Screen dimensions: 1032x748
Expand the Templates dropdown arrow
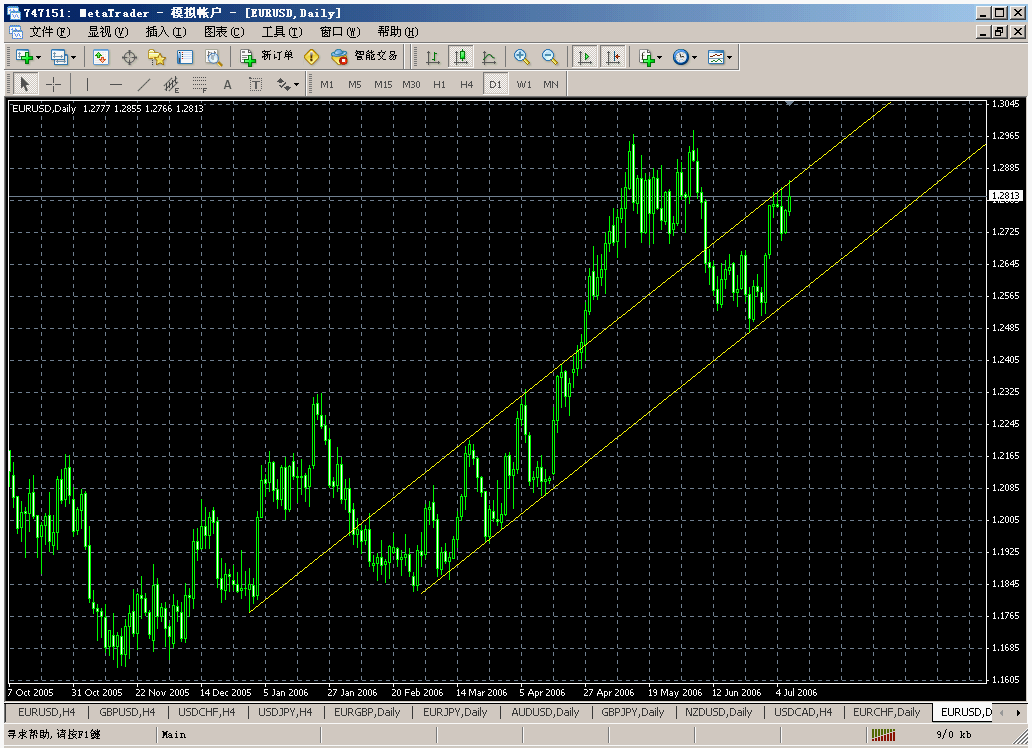click(729, 57)
